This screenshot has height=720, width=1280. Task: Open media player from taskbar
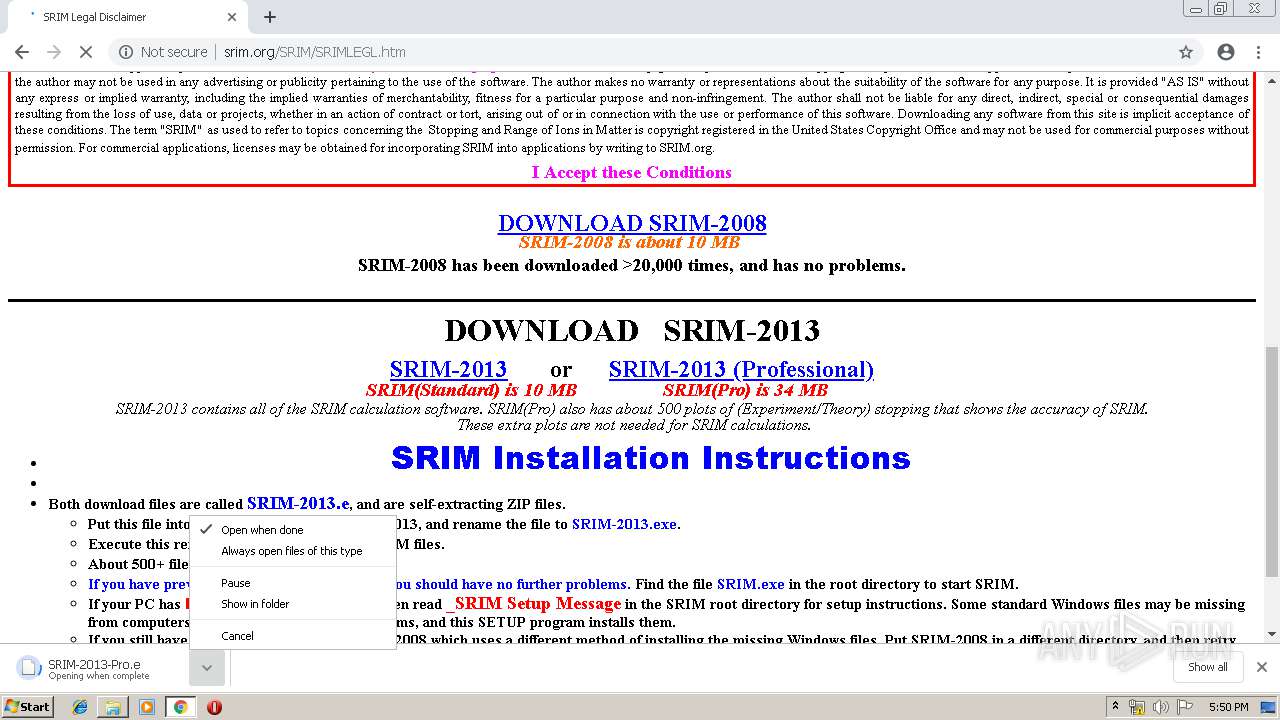[147, 707]
